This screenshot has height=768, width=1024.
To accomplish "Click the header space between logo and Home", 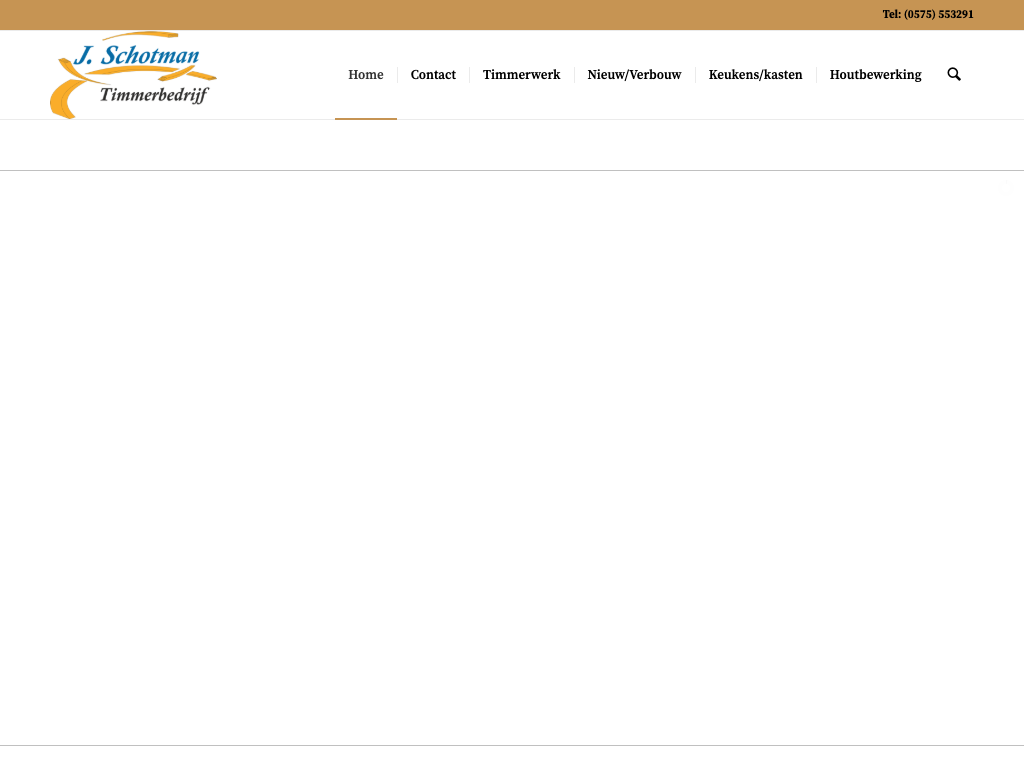I will pos(275,75).
